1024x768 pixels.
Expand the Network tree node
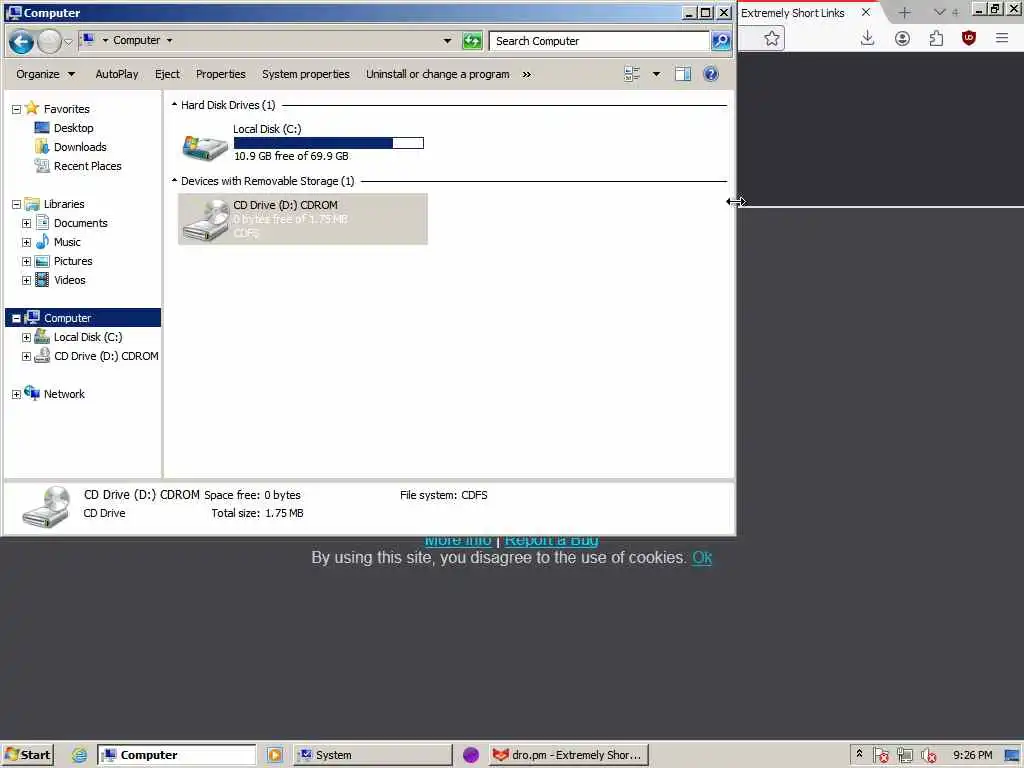16,394
